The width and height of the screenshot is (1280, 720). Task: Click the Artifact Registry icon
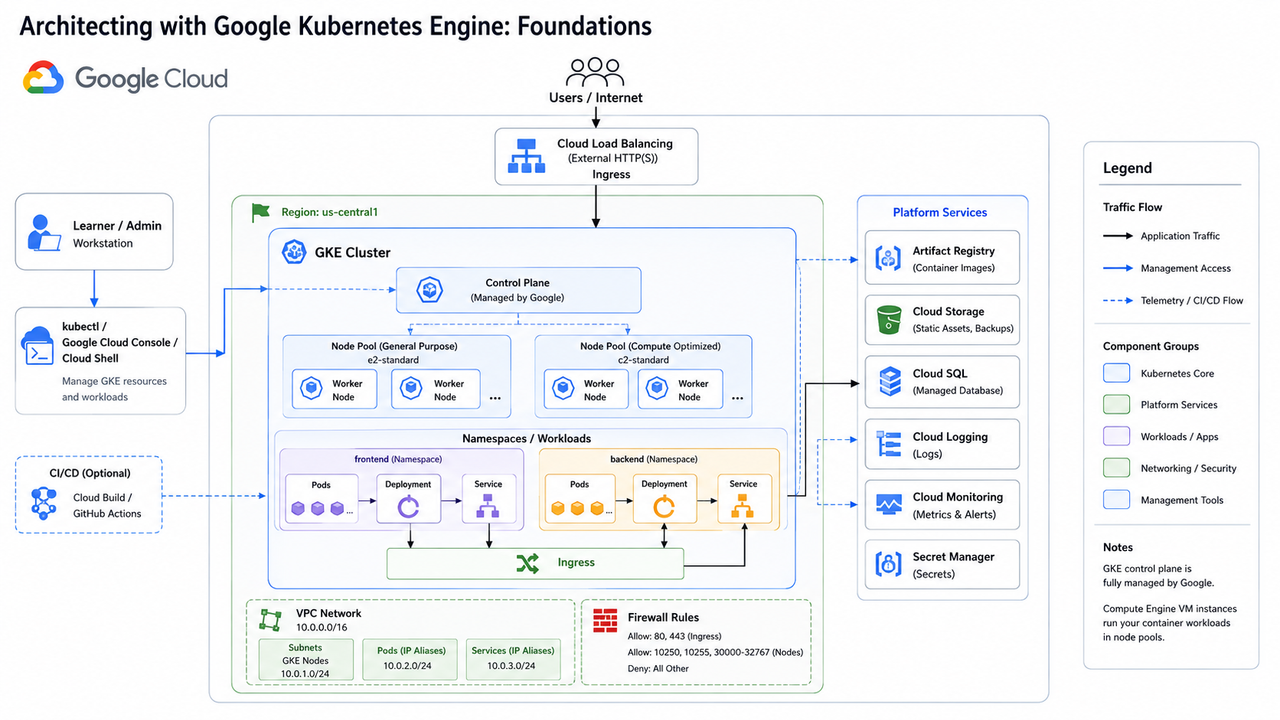point(889,258)
